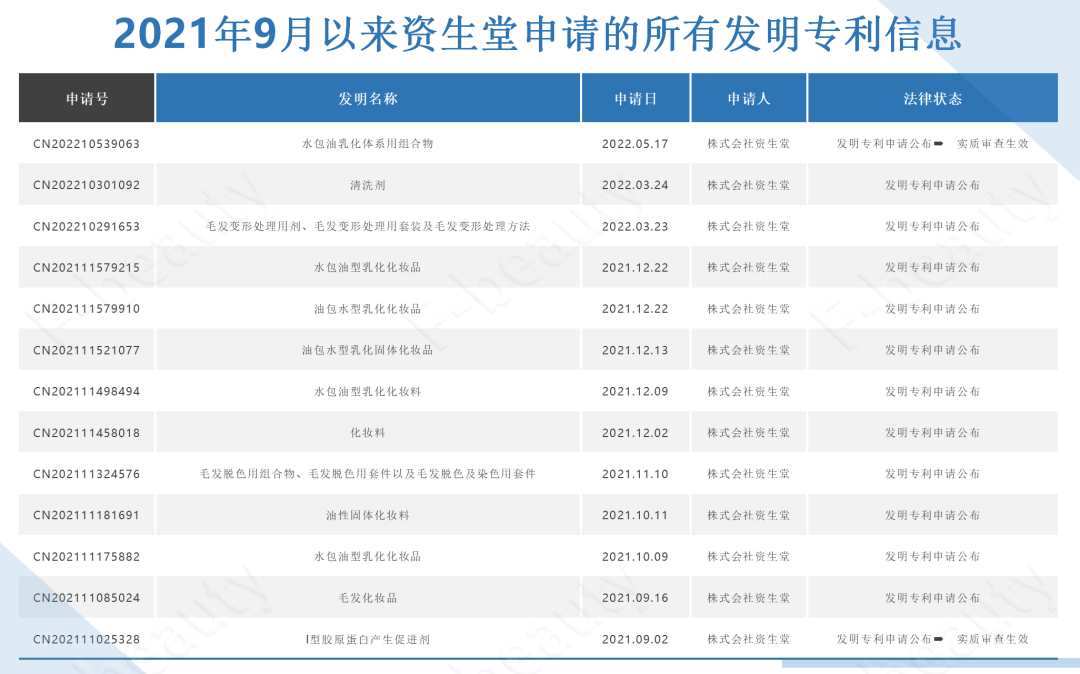Click the 毛发化妆品 patent name
This screenshot has width=1080, height=674.
(x=368, y=598)
